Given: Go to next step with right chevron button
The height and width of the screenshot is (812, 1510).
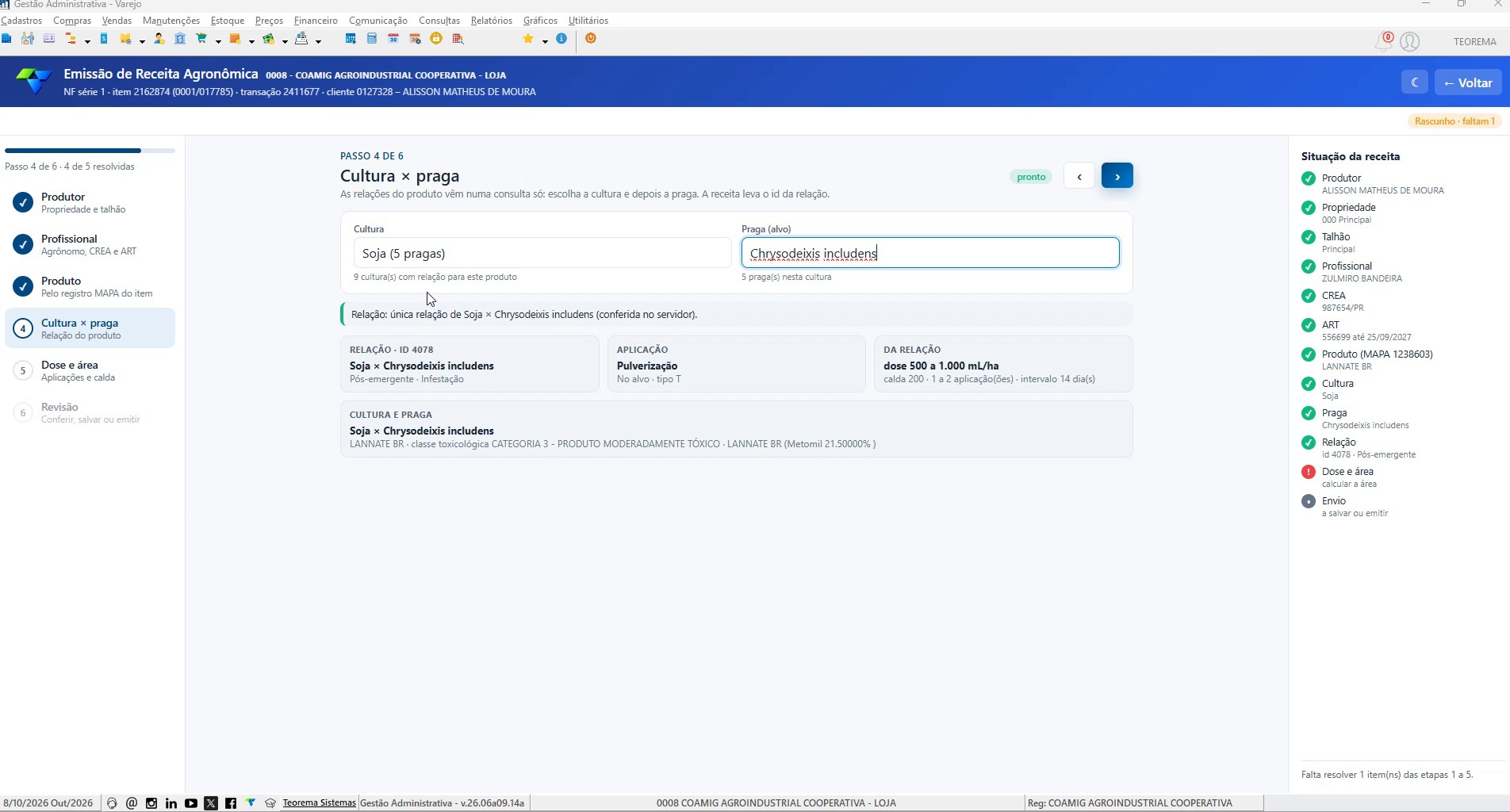Looking at the screenshot, I should pyautogui.click(x=1117, y=176).
